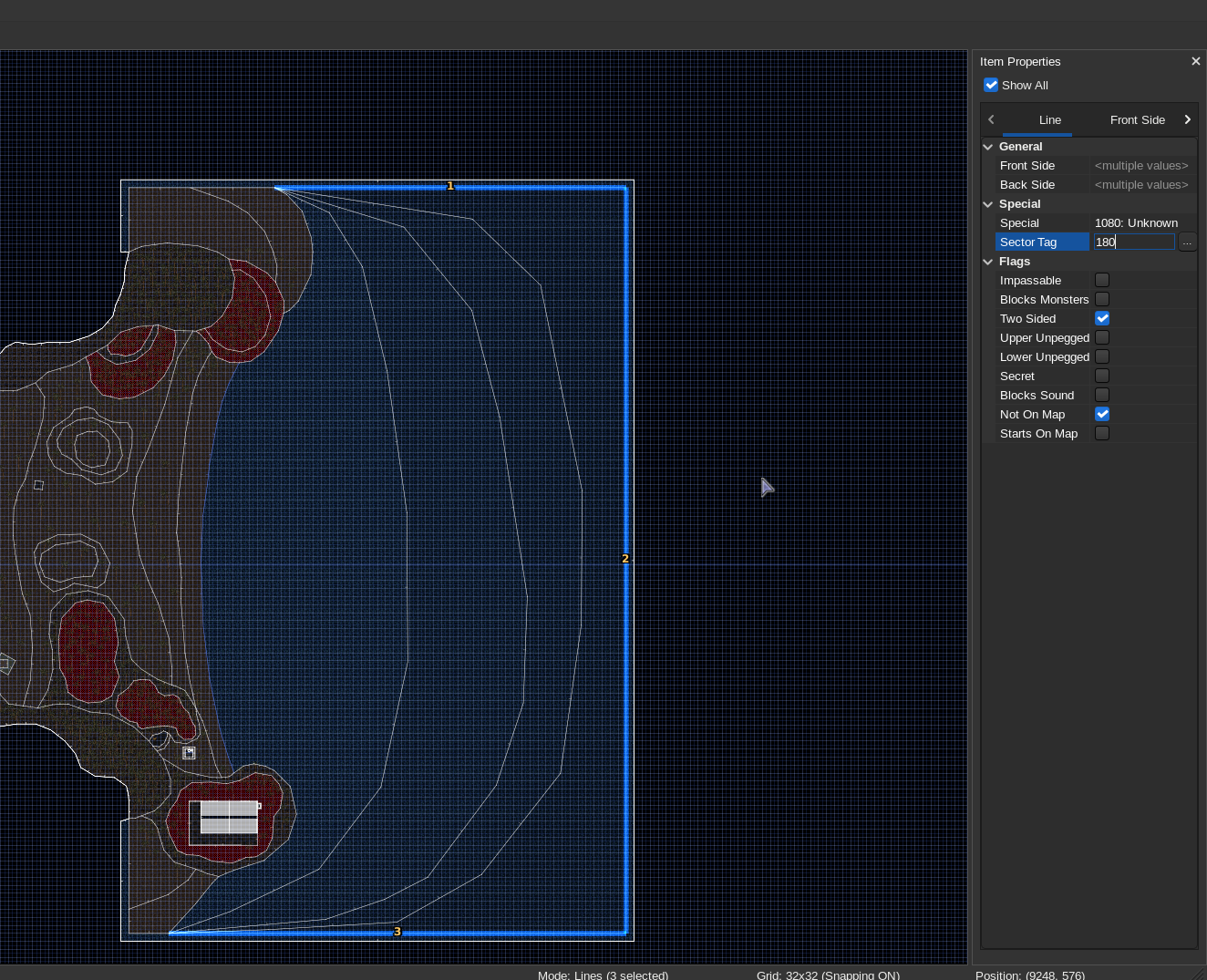Click the 'Grid: 32x32 (Snapping ON)' status text

click(828, 975)
